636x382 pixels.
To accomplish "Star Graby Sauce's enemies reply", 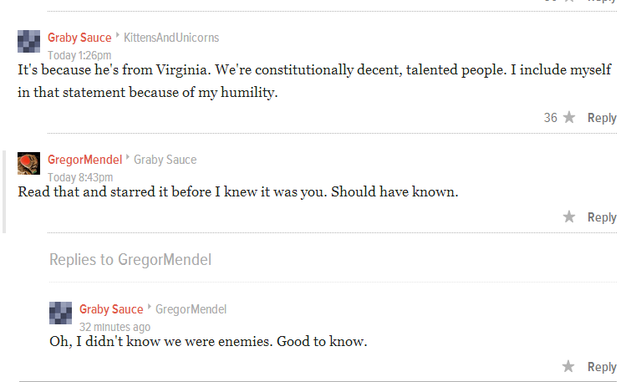I will (x=568, y=366).
